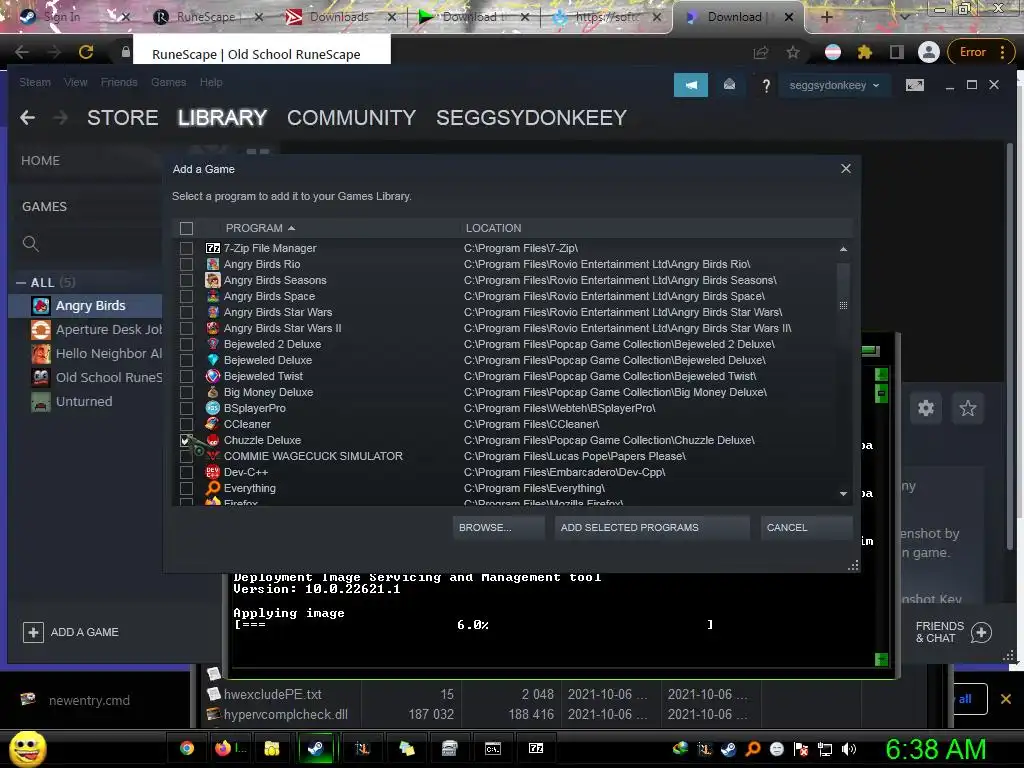Open Chrome from the taskbar
Viewport: 1024px width, 768px height.
187,748
